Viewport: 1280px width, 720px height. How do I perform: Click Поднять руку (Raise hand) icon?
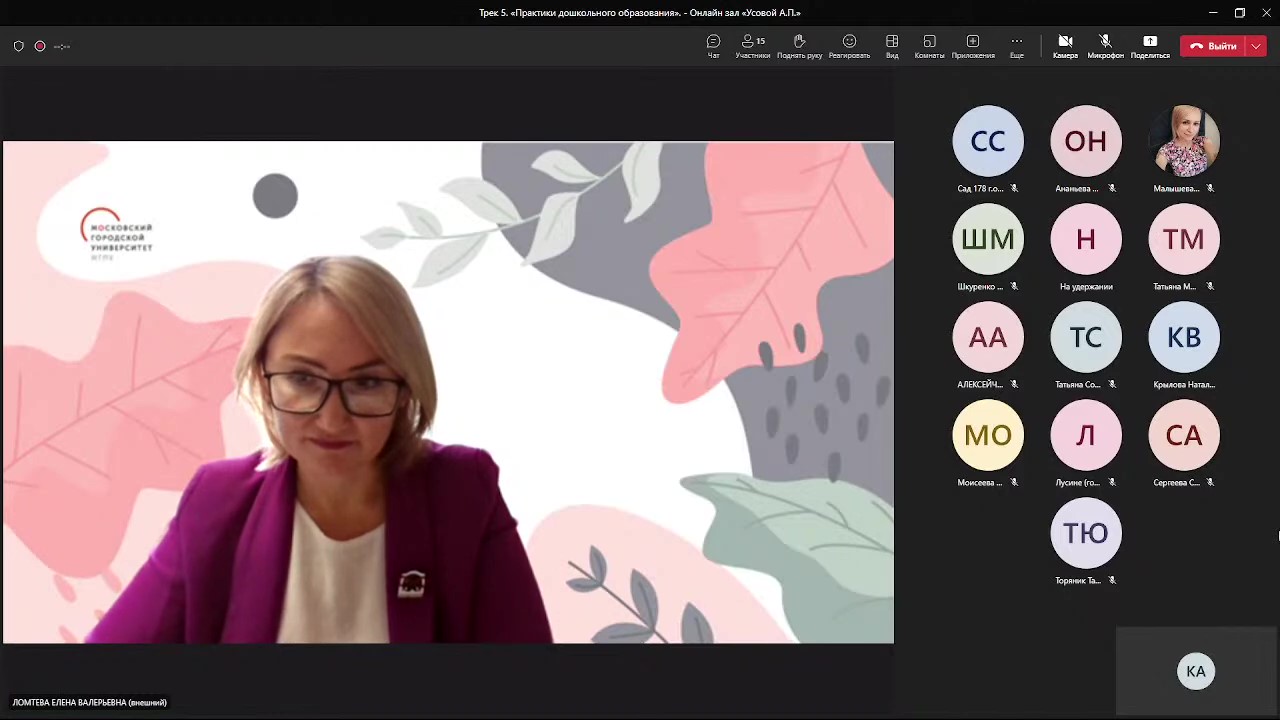click(x=799, y=45)
